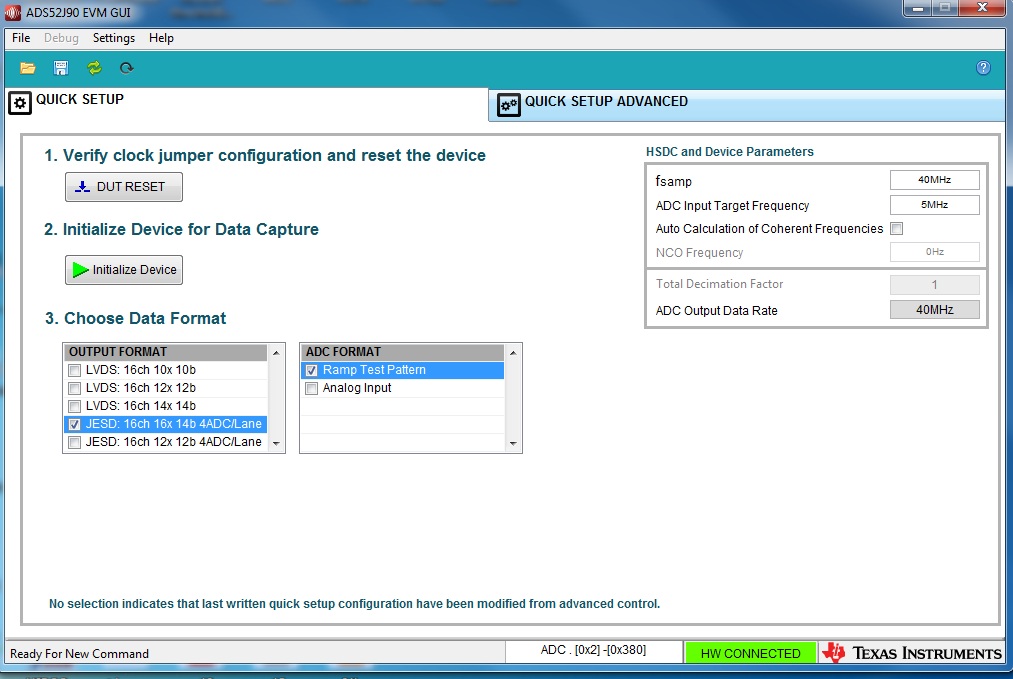1013x679 pixels.
Task: Click the NCO Frequency 0Hz field
Action: pos(934,252)
